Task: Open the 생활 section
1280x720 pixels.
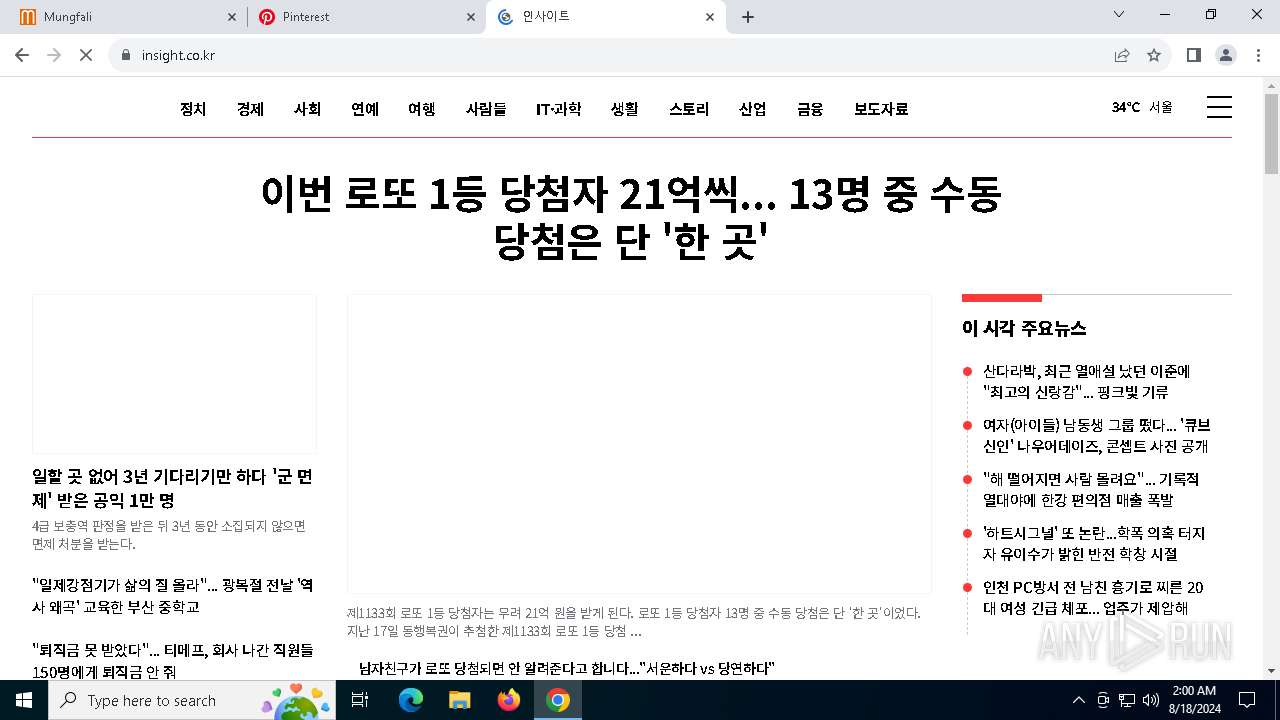Action: (625, 109)
